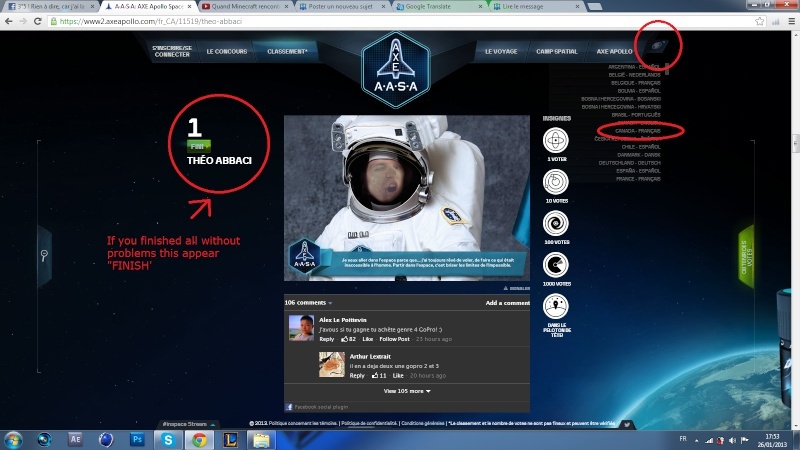
Task: Open Skype from the taskbar
Action: point(168,440)
